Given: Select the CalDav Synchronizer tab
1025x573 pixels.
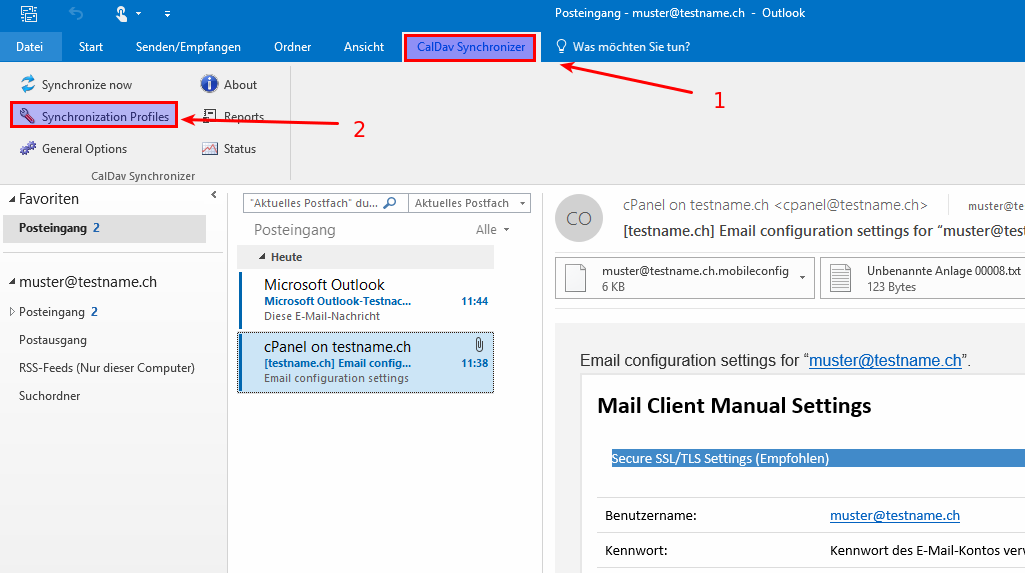Looking at the screenshot, I should click(471, 47).
